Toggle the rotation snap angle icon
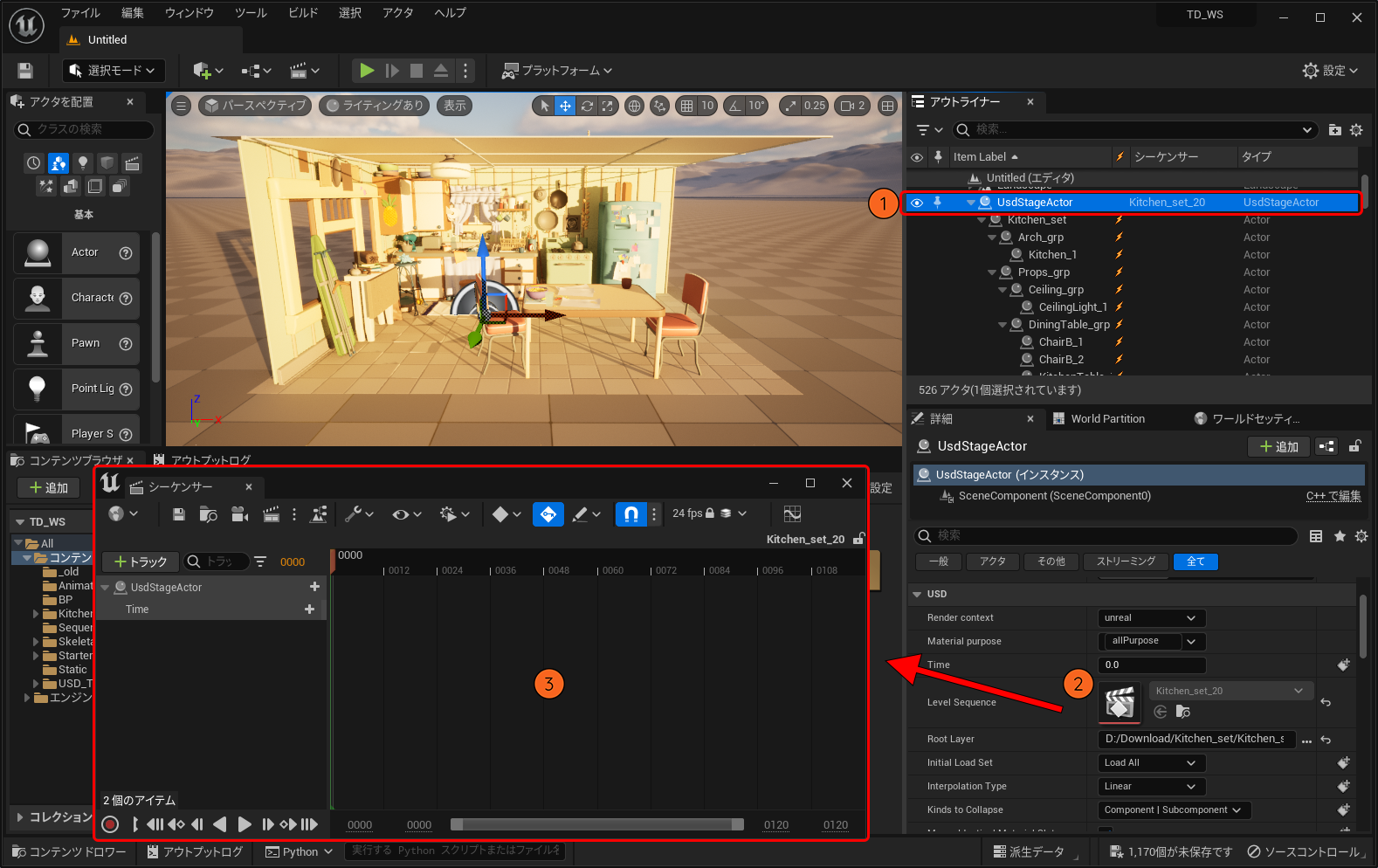 pos(734,106)
